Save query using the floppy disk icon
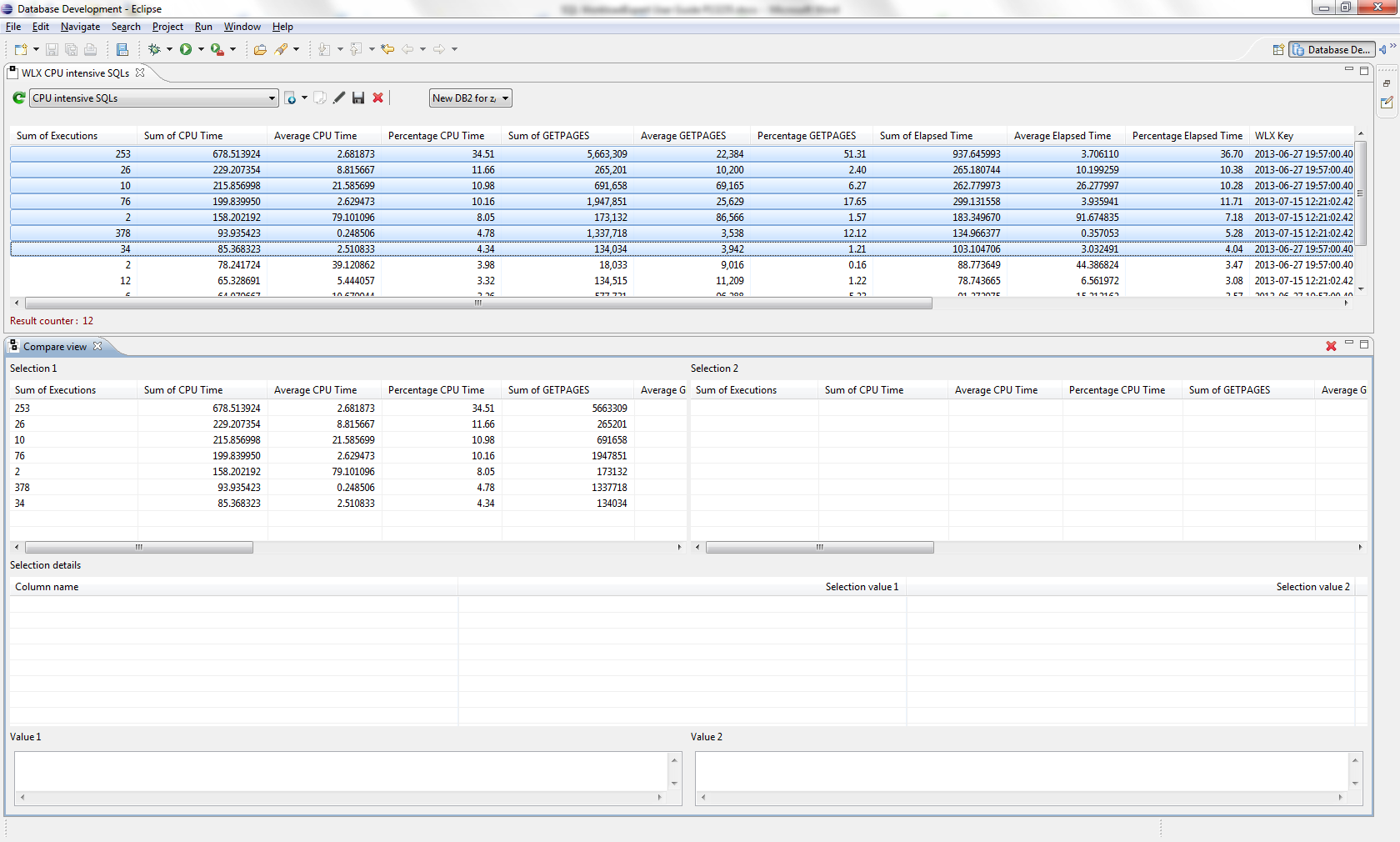 coord(358,98)
